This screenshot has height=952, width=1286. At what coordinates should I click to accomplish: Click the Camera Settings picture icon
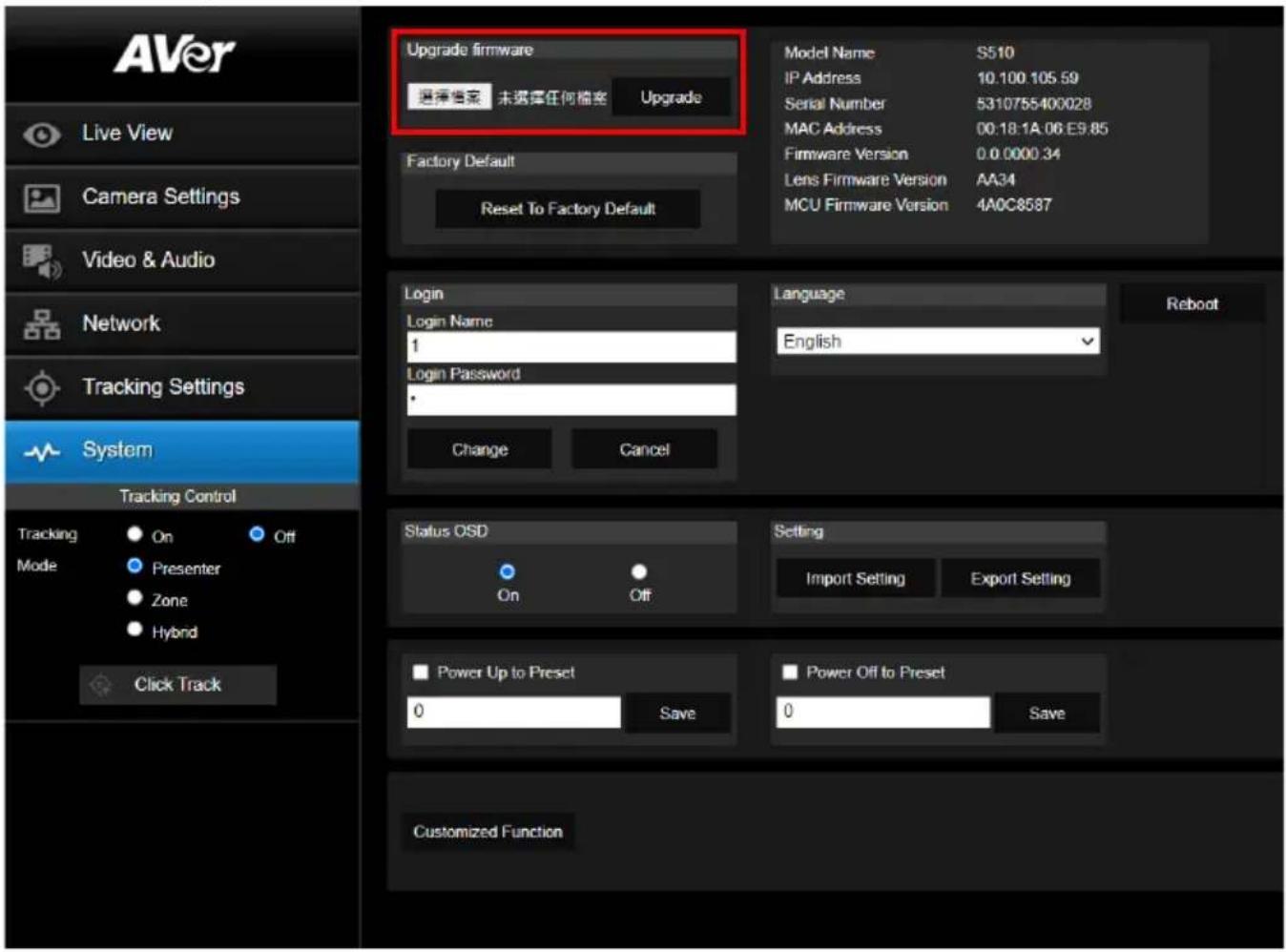pyautogui.click(x=41, y=197)
